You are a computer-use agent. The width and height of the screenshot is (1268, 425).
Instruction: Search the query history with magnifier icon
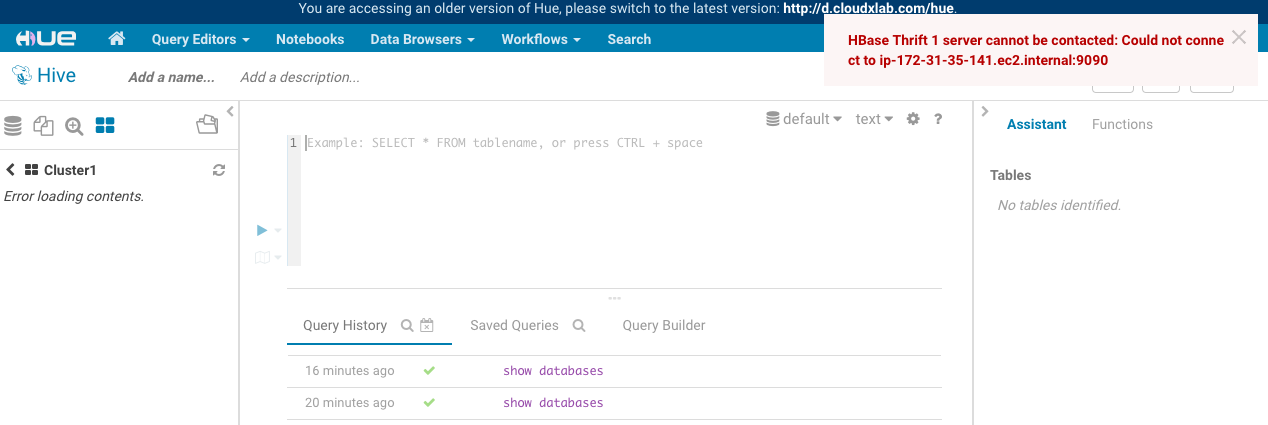tap(407, 325)
